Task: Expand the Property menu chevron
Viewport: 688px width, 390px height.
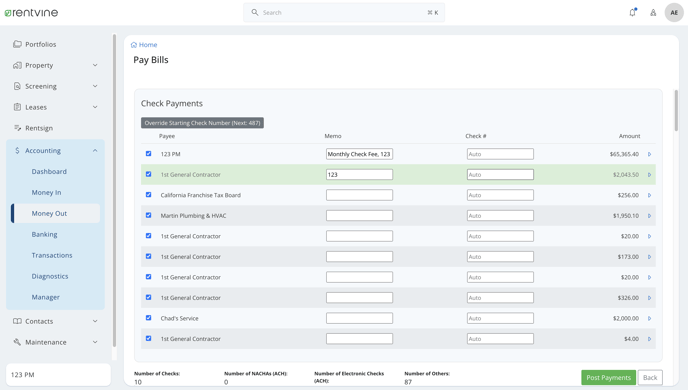Action: [x=95, y=65]
